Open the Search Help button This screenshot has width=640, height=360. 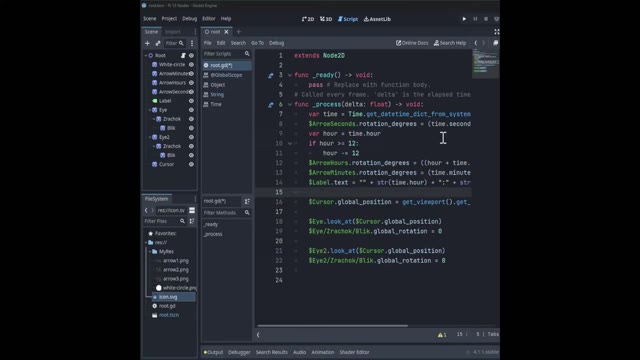click(449, 43)
